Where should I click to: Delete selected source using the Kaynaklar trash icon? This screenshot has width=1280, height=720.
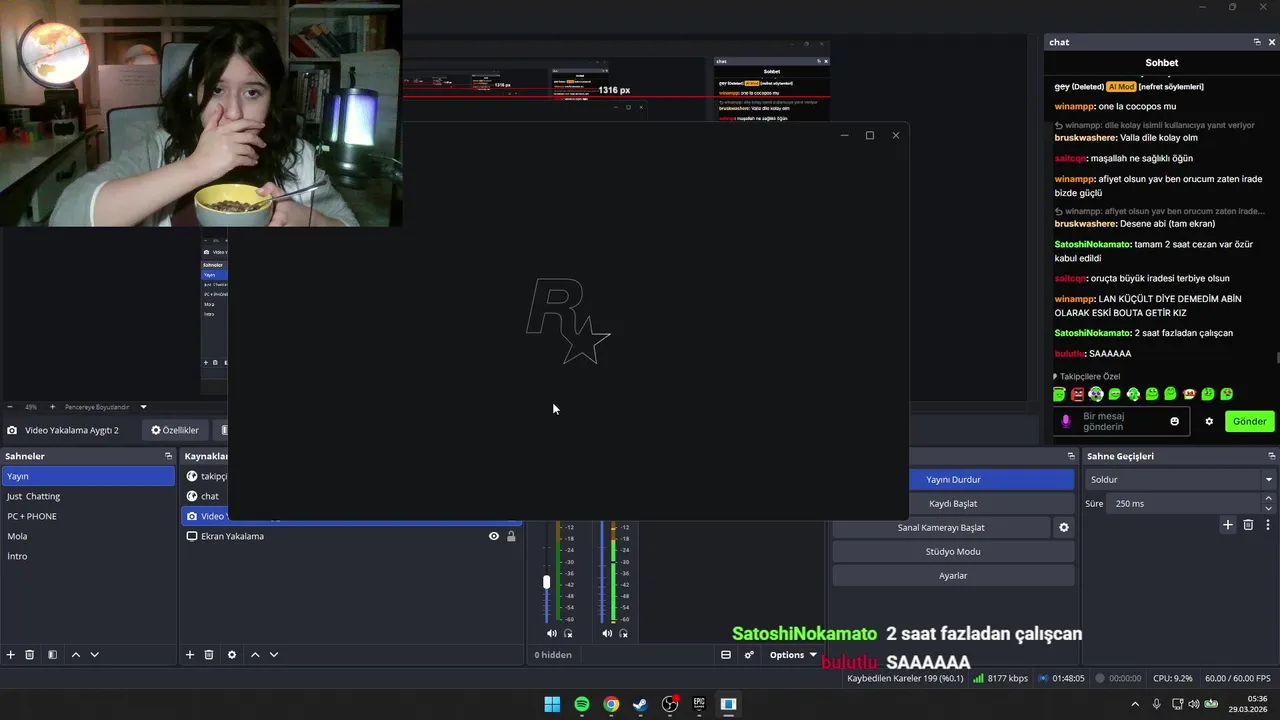[209, 655]
